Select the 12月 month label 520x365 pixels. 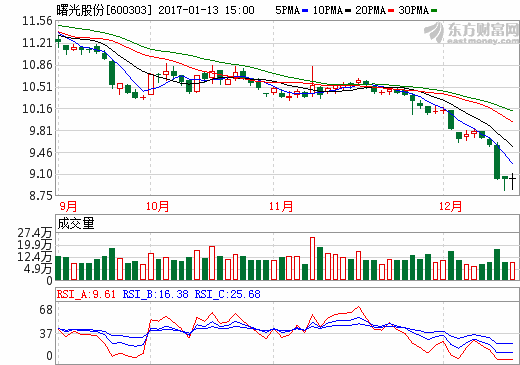coord(450,206)
